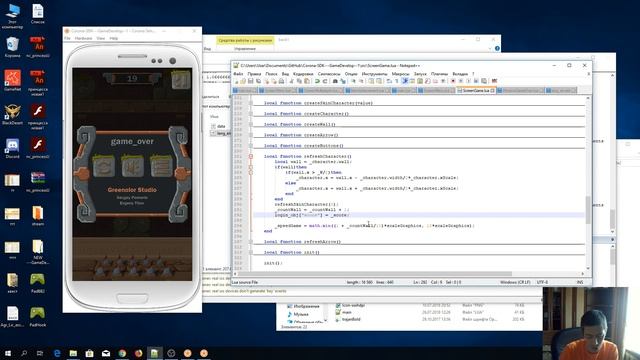Screen dimensions: 640x360
Task: Open the Синтаксисы menu in Notepad++
Action: pyautogui.click(x=329, y=74)
